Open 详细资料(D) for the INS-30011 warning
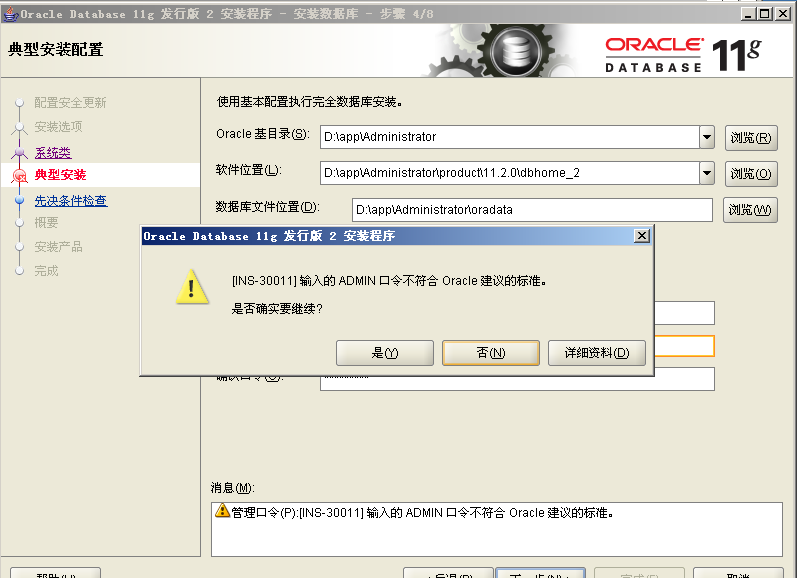 (x=597, y=353)
